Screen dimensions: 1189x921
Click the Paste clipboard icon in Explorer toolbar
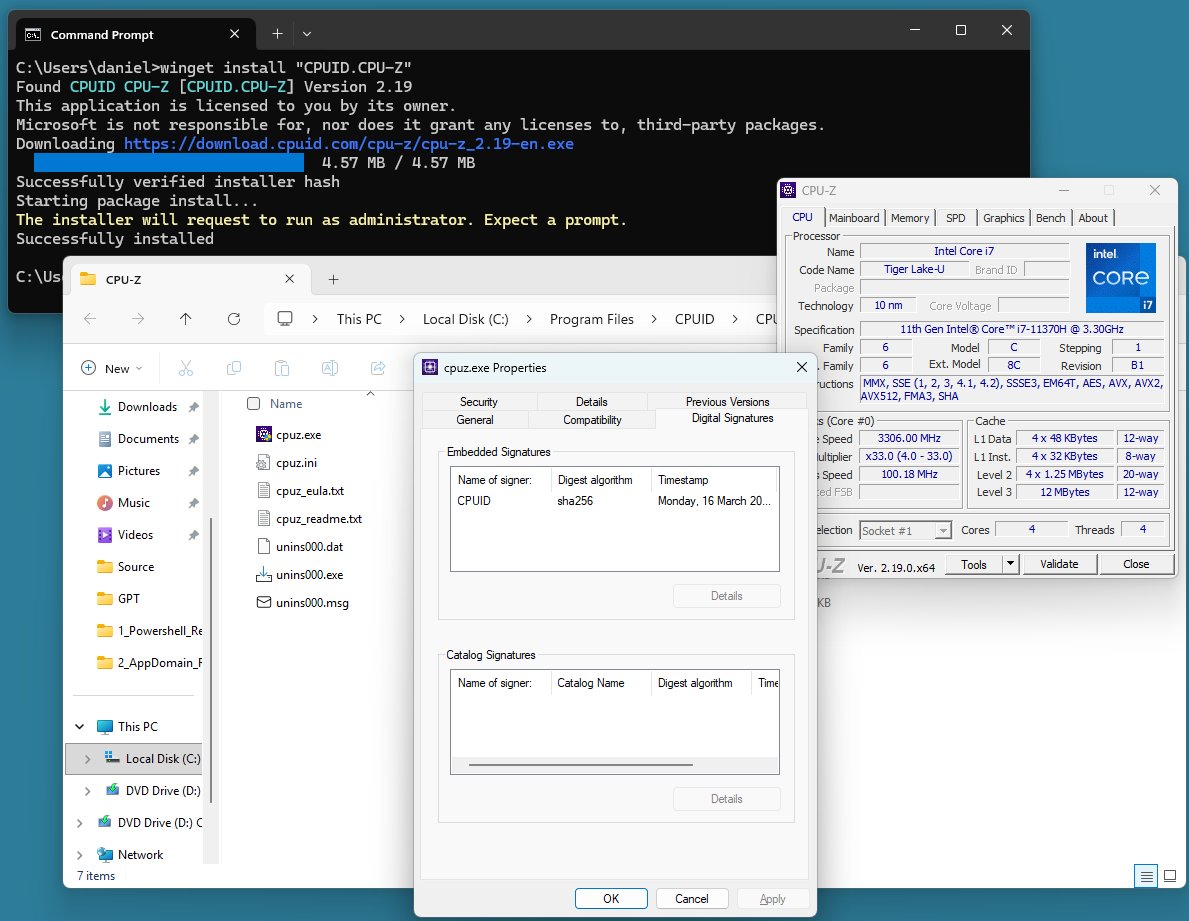tap(281, 368)
